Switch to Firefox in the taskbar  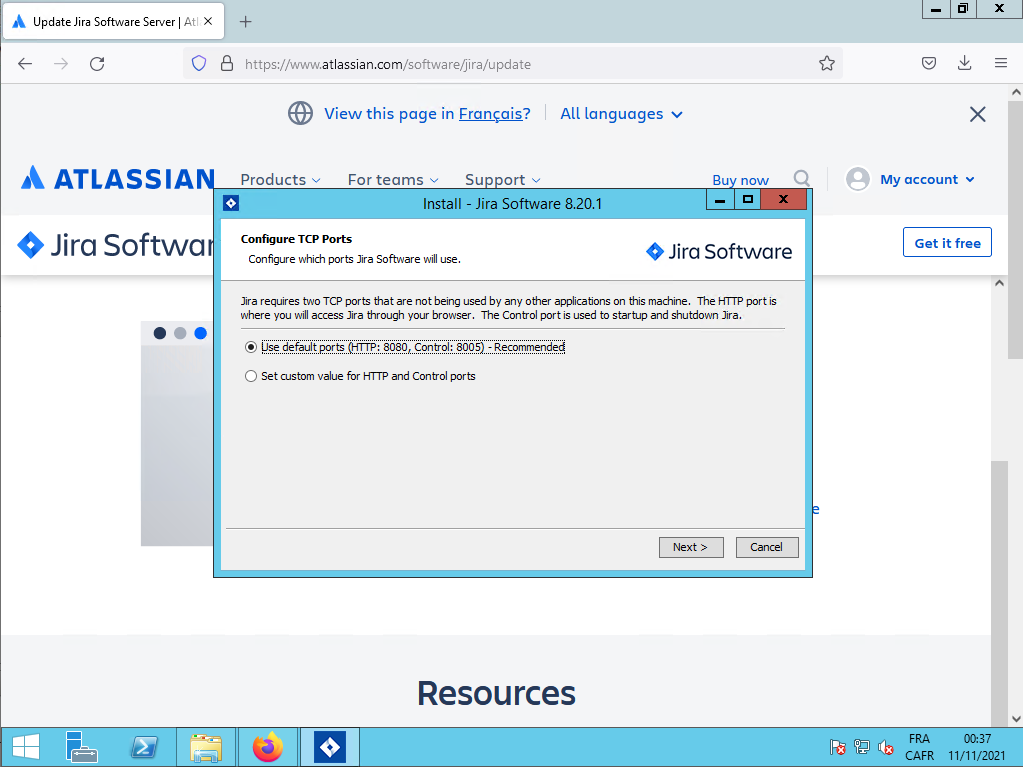click(267, 747)
